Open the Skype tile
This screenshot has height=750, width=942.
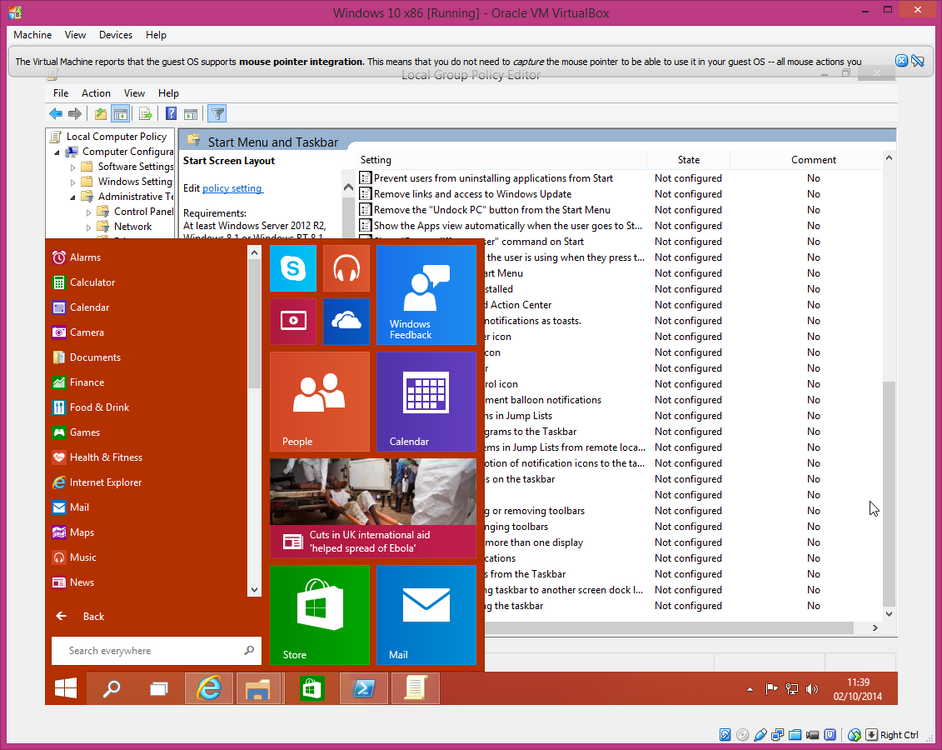pos(293,268)
